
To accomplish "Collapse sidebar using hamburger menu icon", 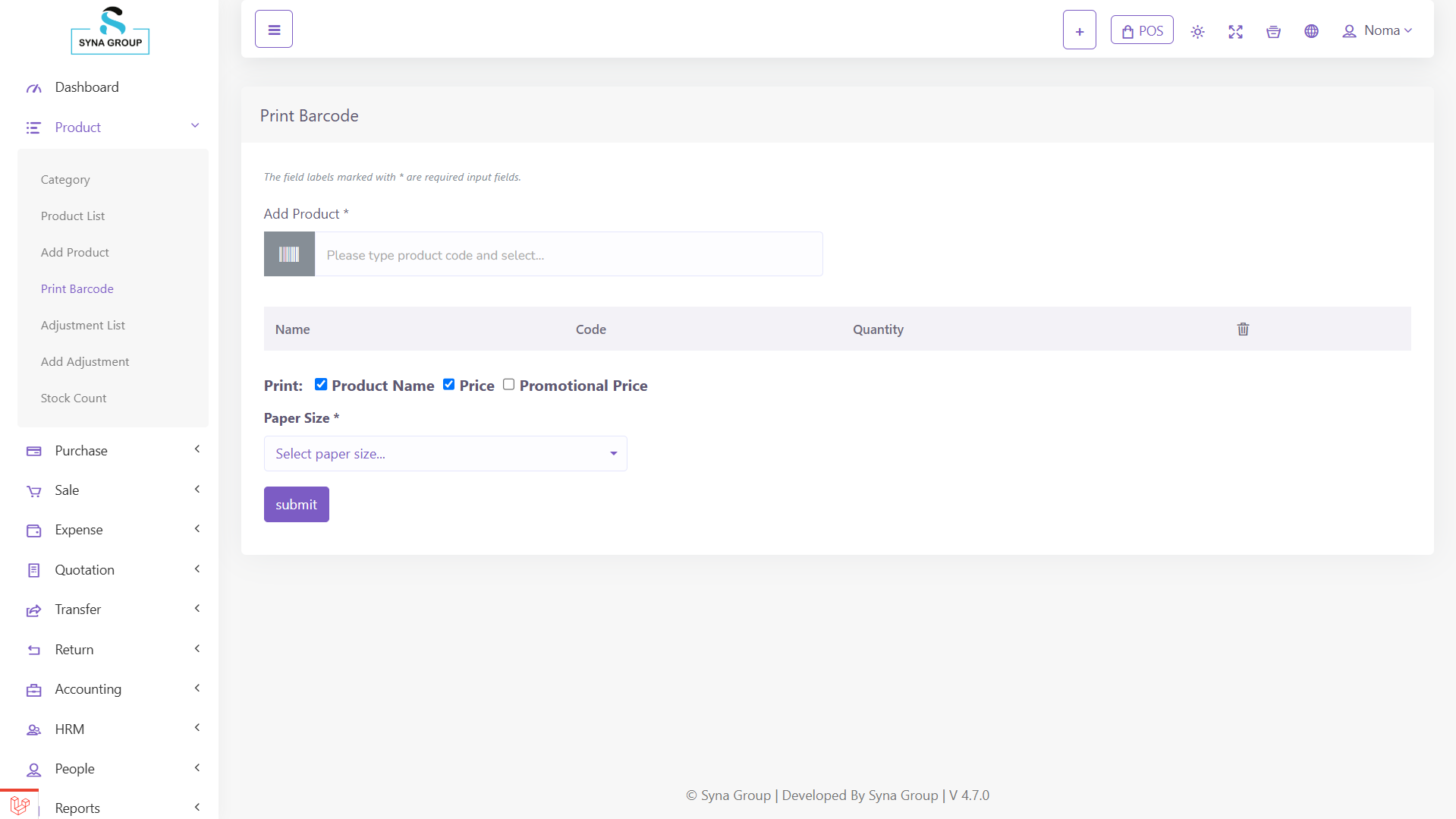I will click(x=273, y=29).
